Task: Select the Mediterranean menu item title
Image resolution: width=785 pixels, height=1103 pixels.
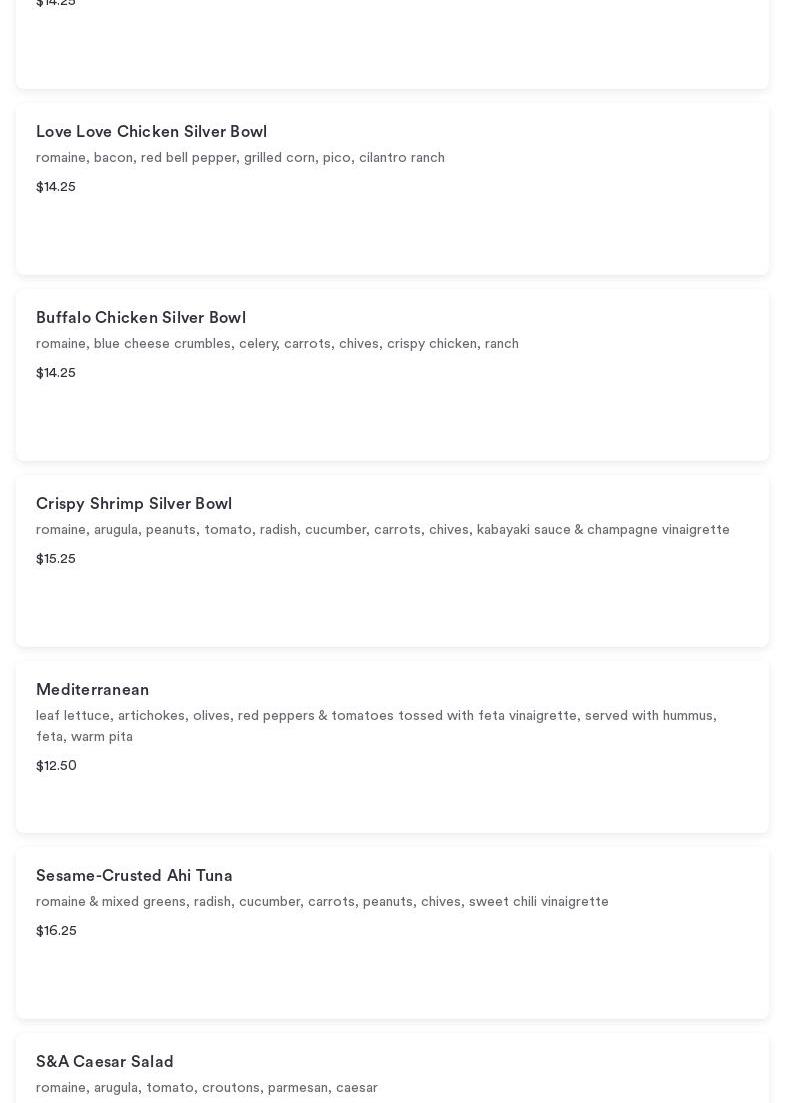Action: 93,690
